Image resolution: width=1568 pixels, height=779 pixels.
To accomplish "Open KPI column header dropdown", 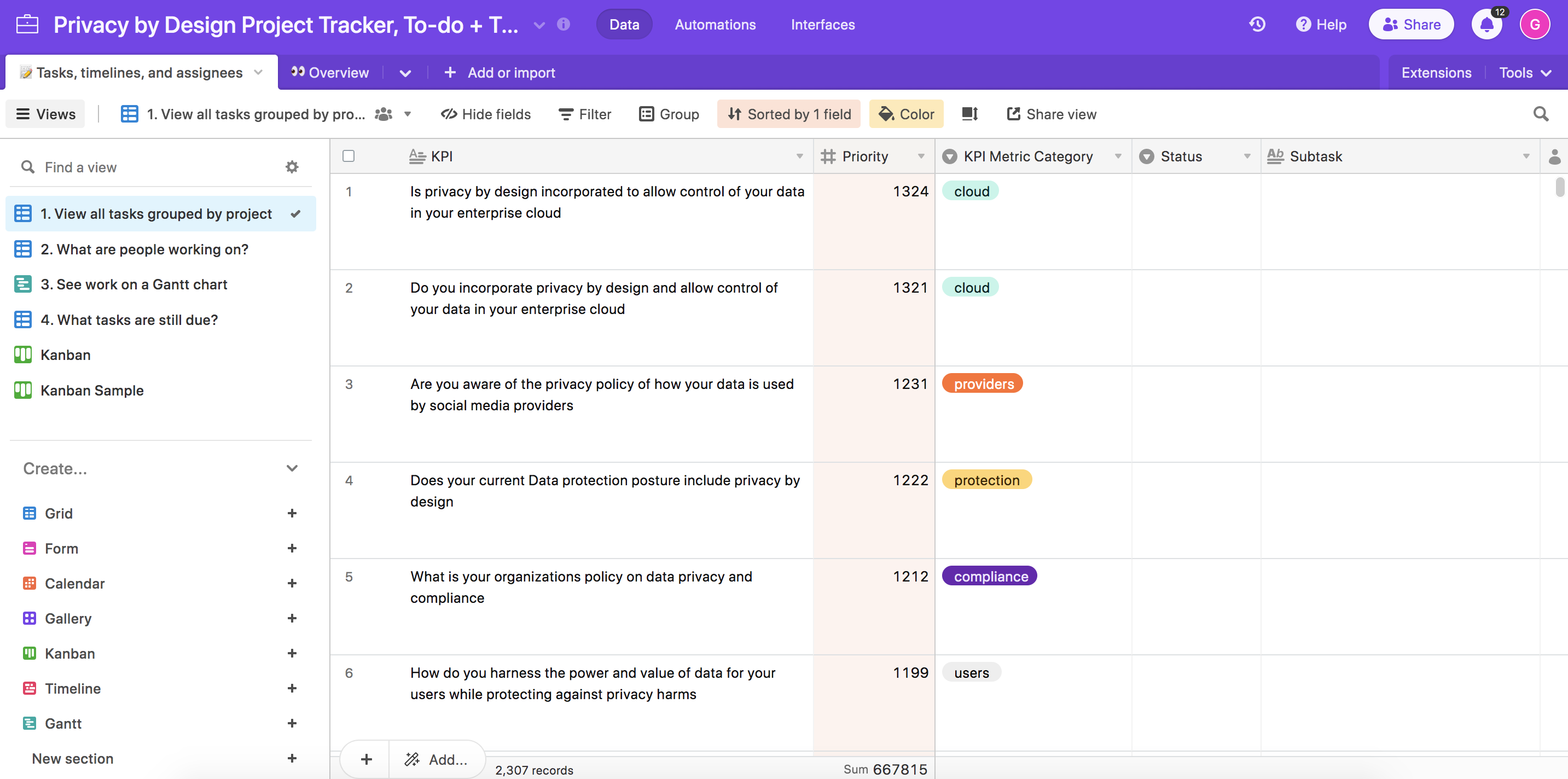I will point(799,156).
